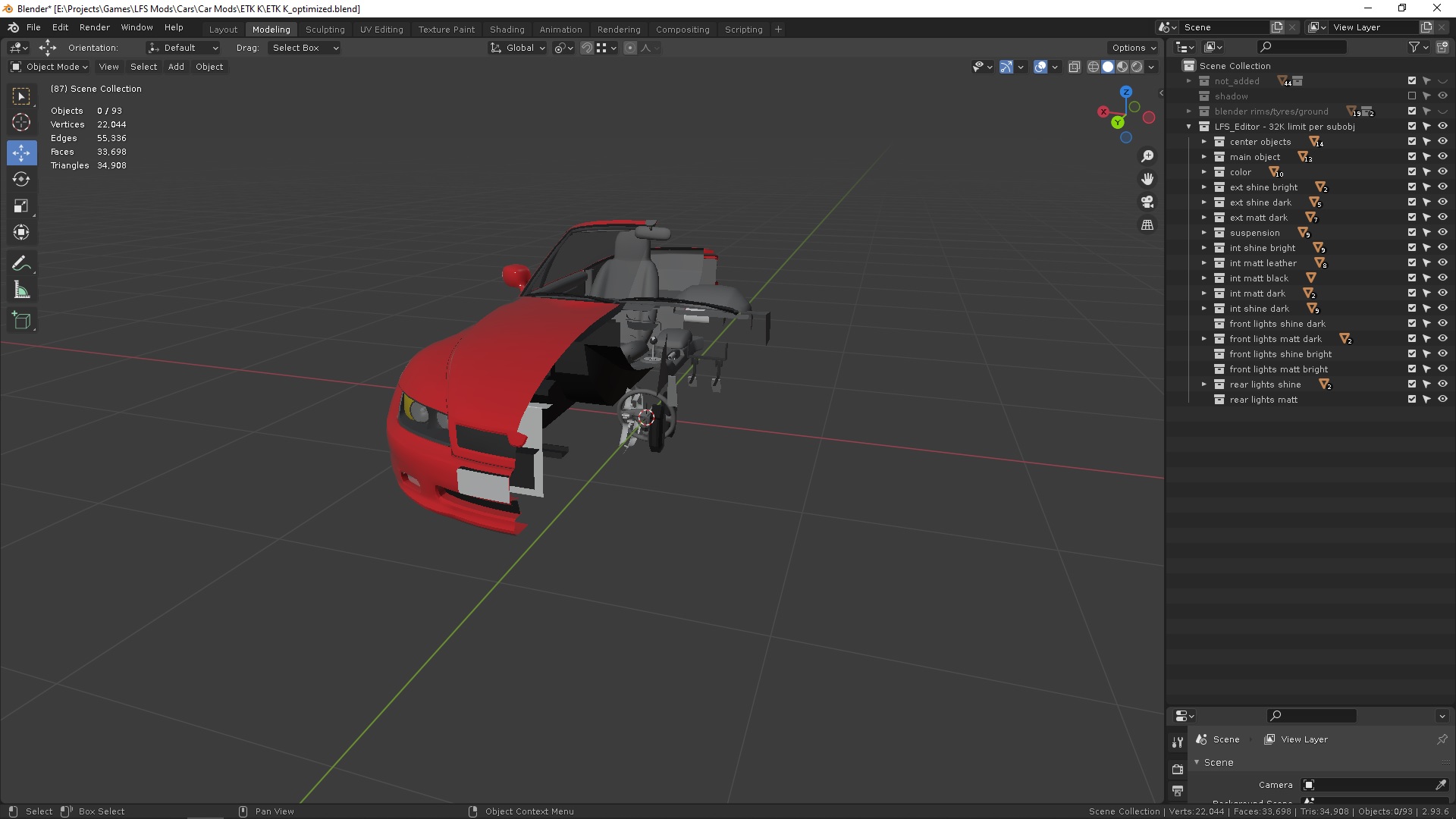This screenshot has width=1456, height=819.
Task: Toggle camera view in viewport
Action: pyautogui.click(x=1147, y=202)
